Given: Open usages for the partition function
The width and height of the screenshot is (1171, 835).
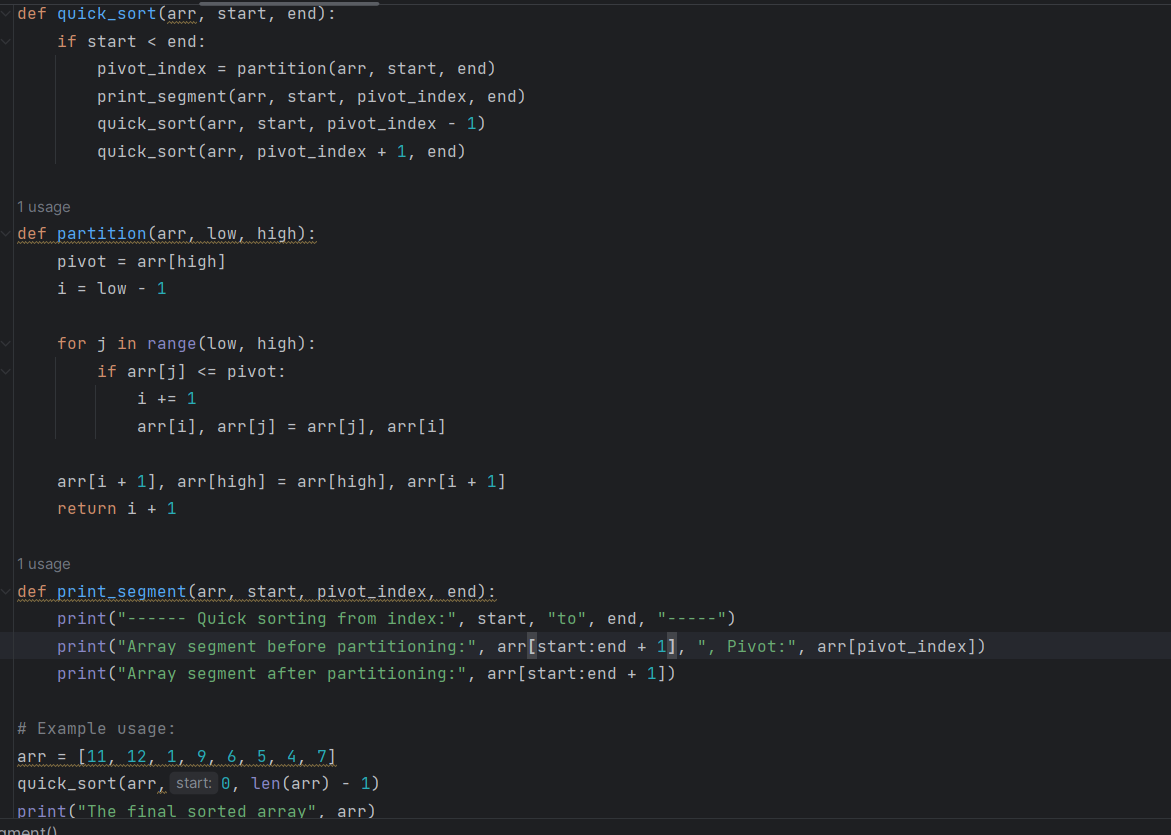Looking at the screenshot, I should pos(43,206).
